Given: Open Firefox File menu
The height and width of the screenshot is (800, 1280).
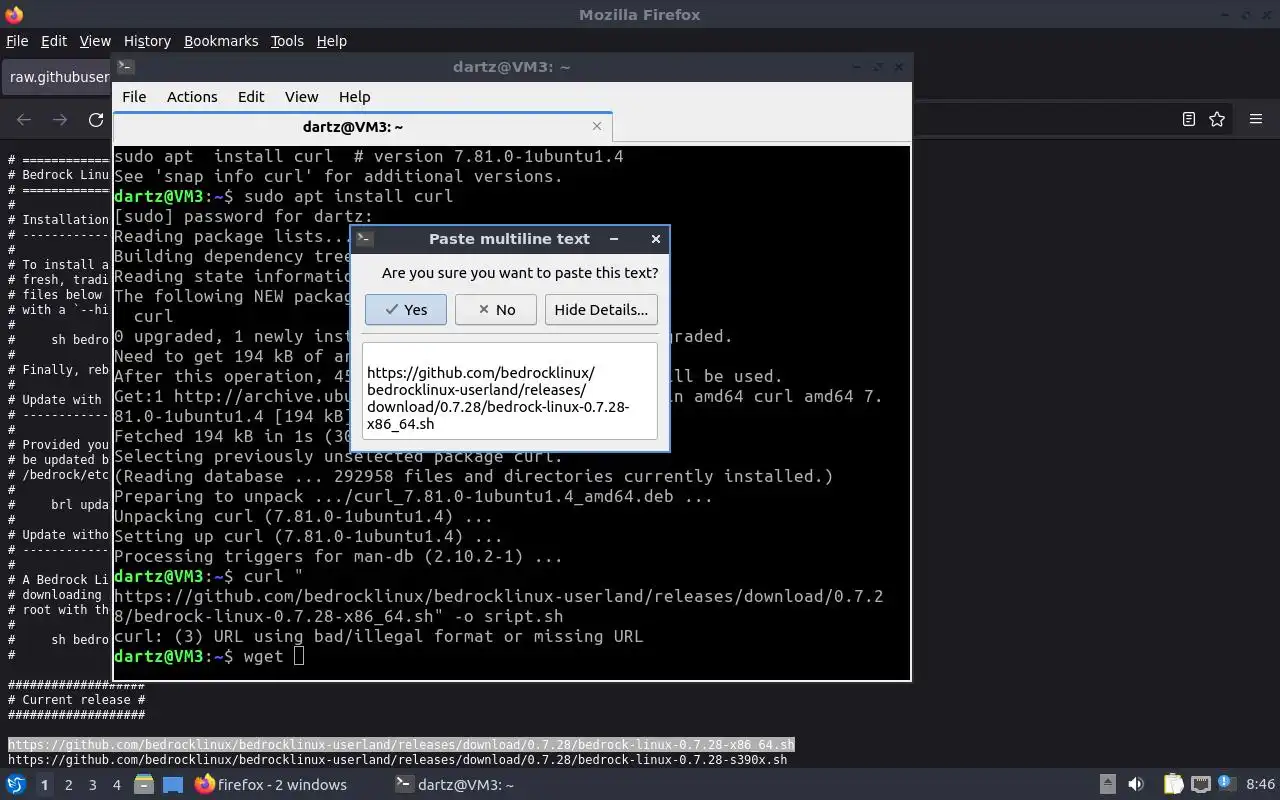Looking at the screenshot, I should coord(17,41).
